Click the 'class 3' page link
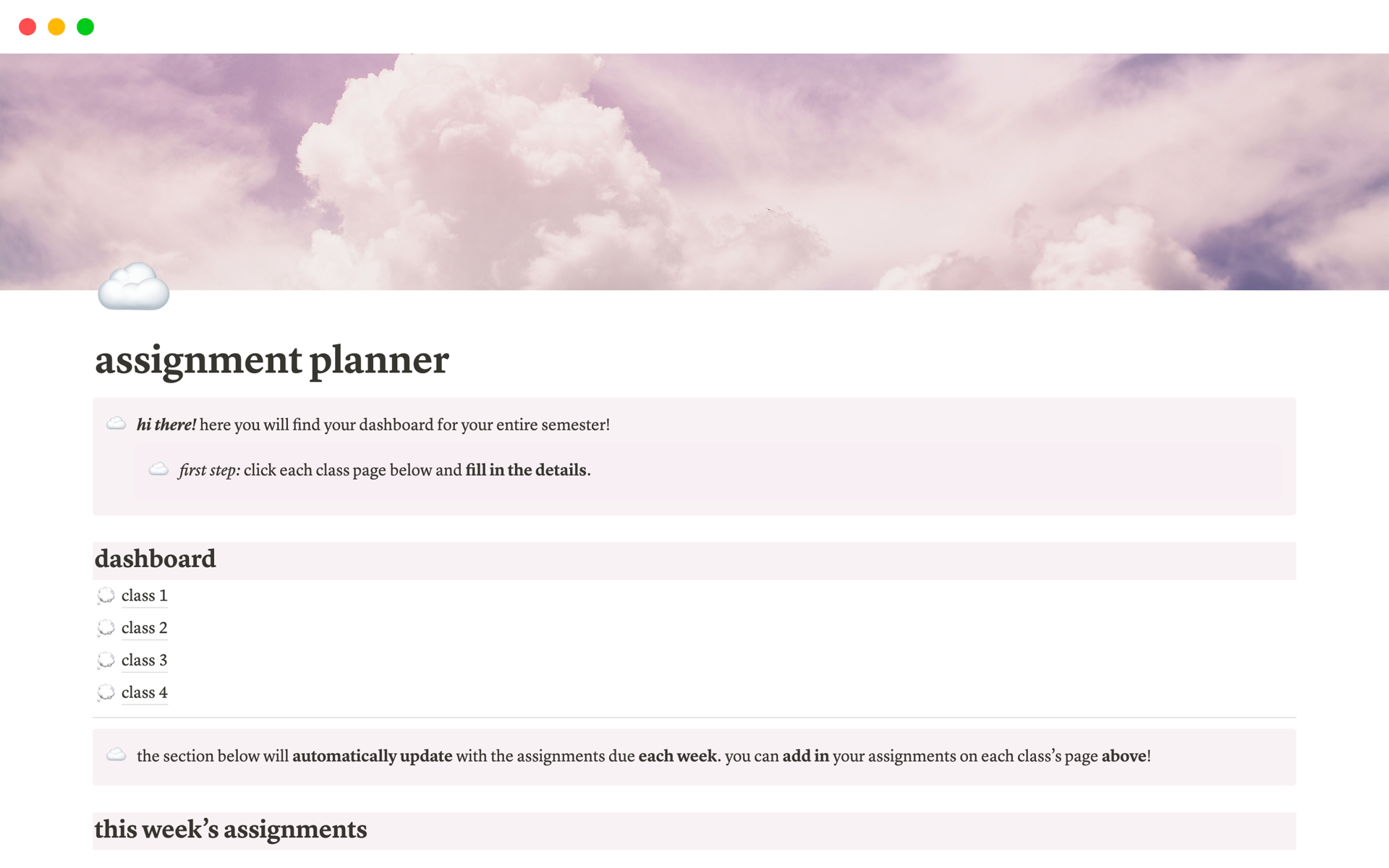Screen dimensions: 1389x868 click(143, 659)
